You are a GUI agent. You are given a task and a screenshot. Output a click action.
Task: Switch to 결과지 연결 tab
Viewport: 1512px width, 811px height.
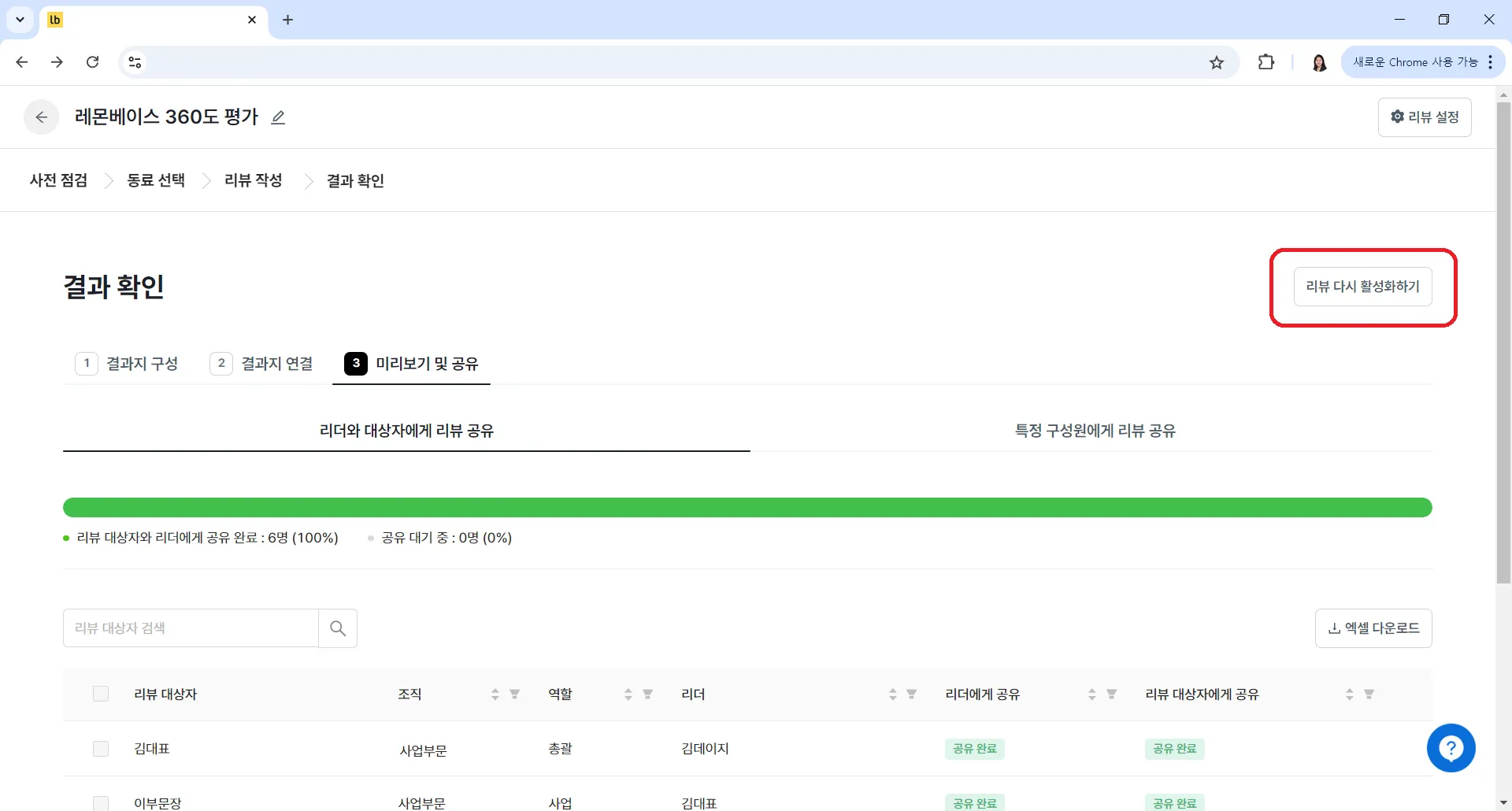(261, 364)
